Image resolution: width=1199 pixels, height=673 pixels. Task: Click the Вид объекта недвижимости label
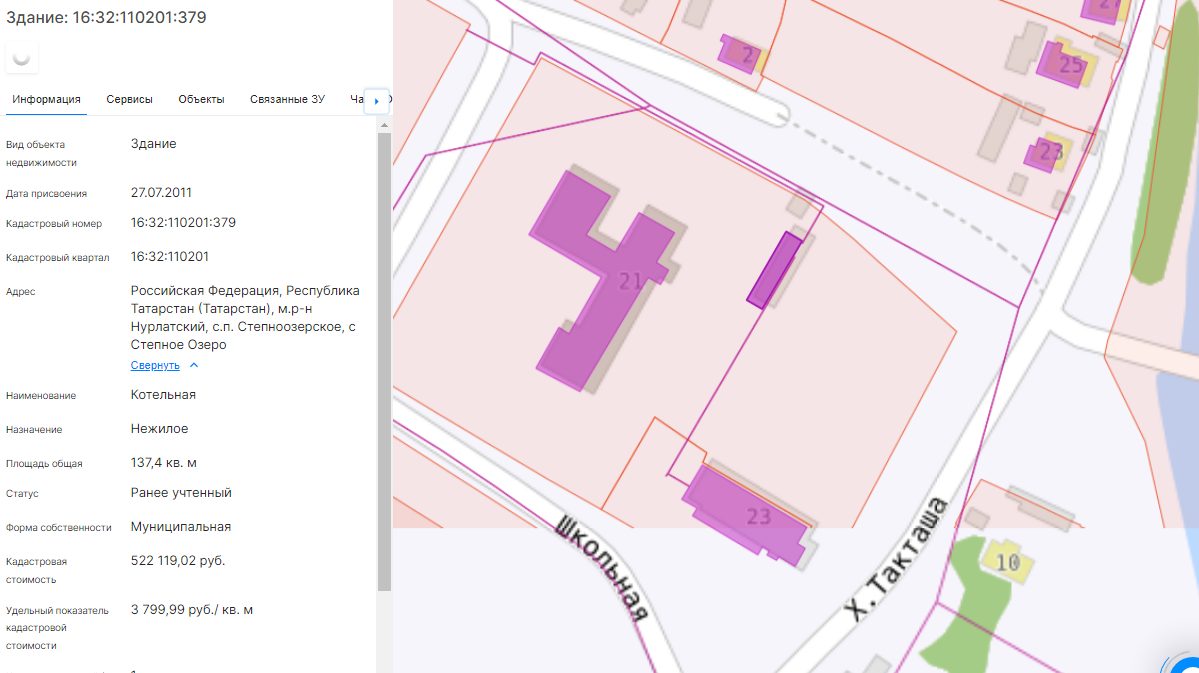[41, 154]
